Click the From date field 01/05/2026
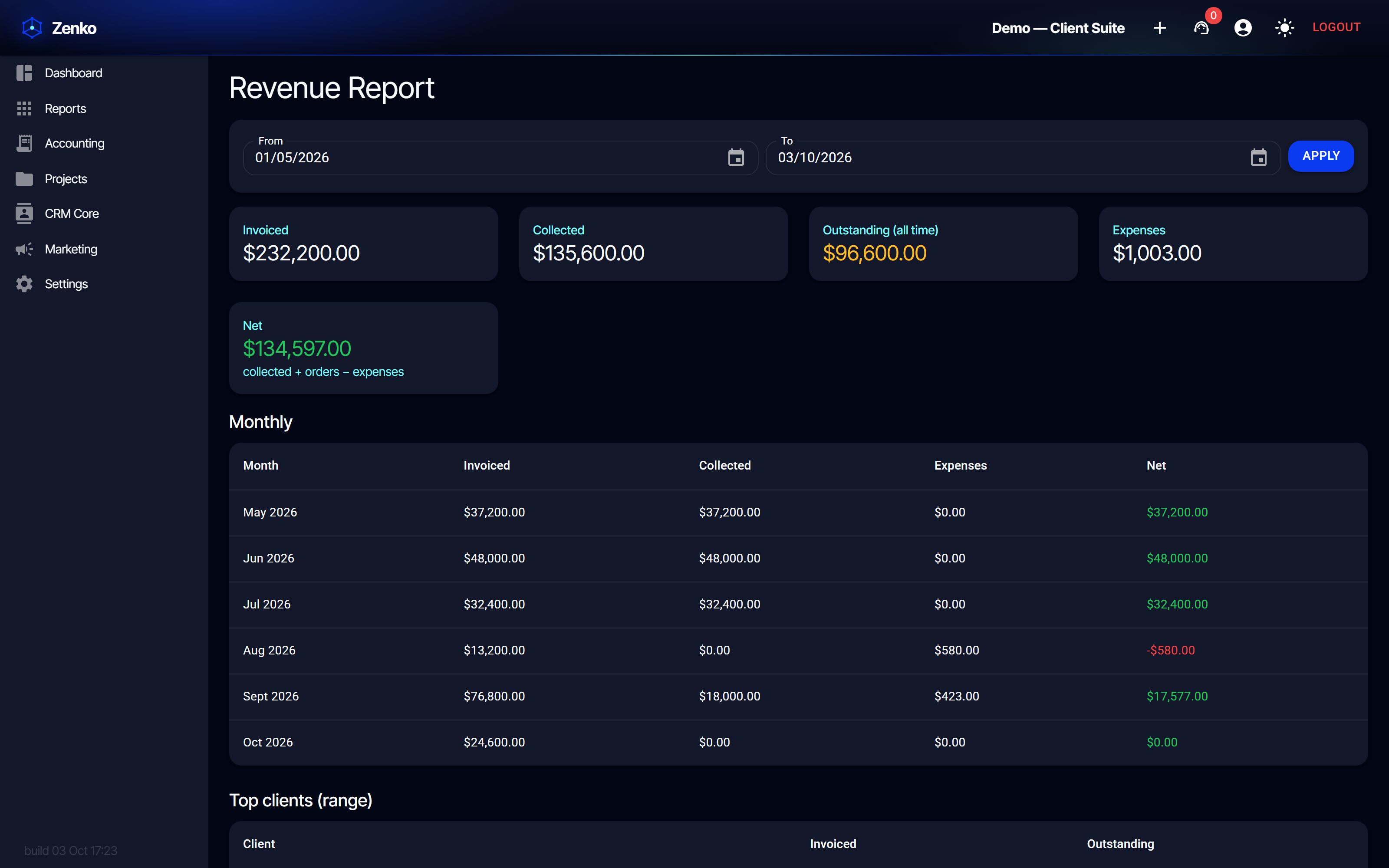 500,158
